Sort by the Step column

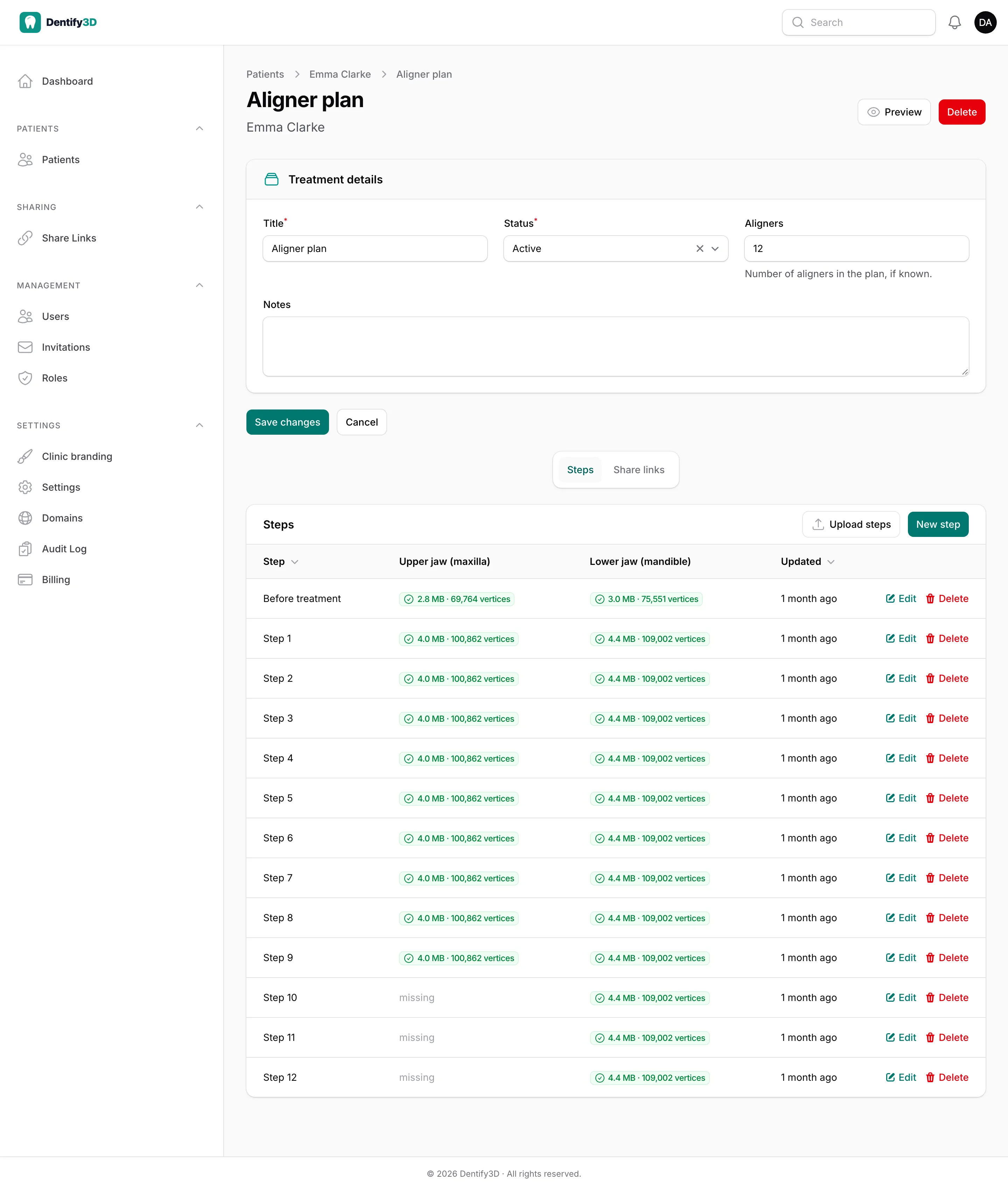pyautogui.click(x=281, y=561)
